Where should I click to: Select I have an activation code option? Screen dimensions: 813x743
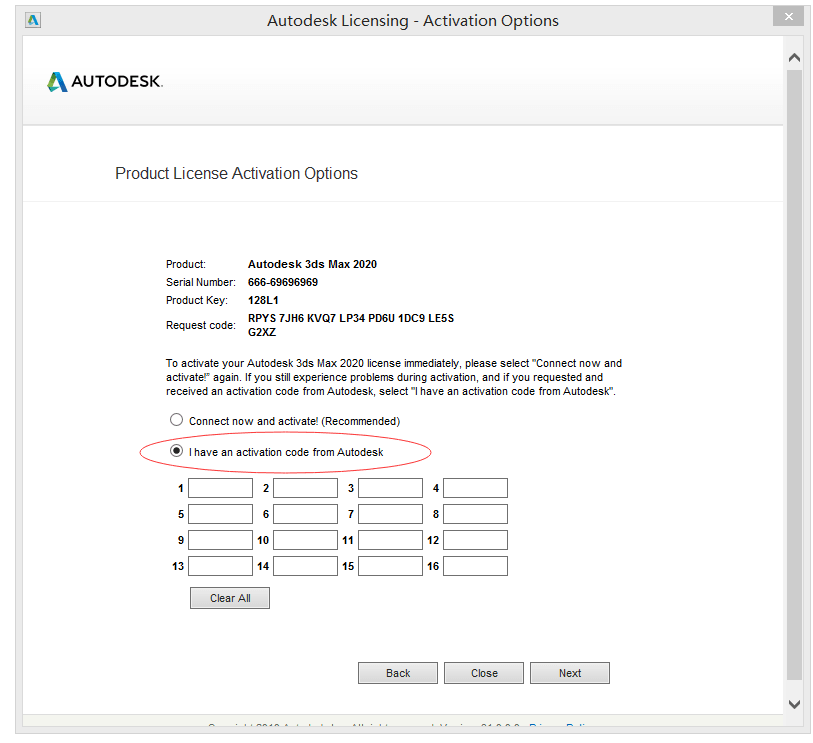click(176, 451)
